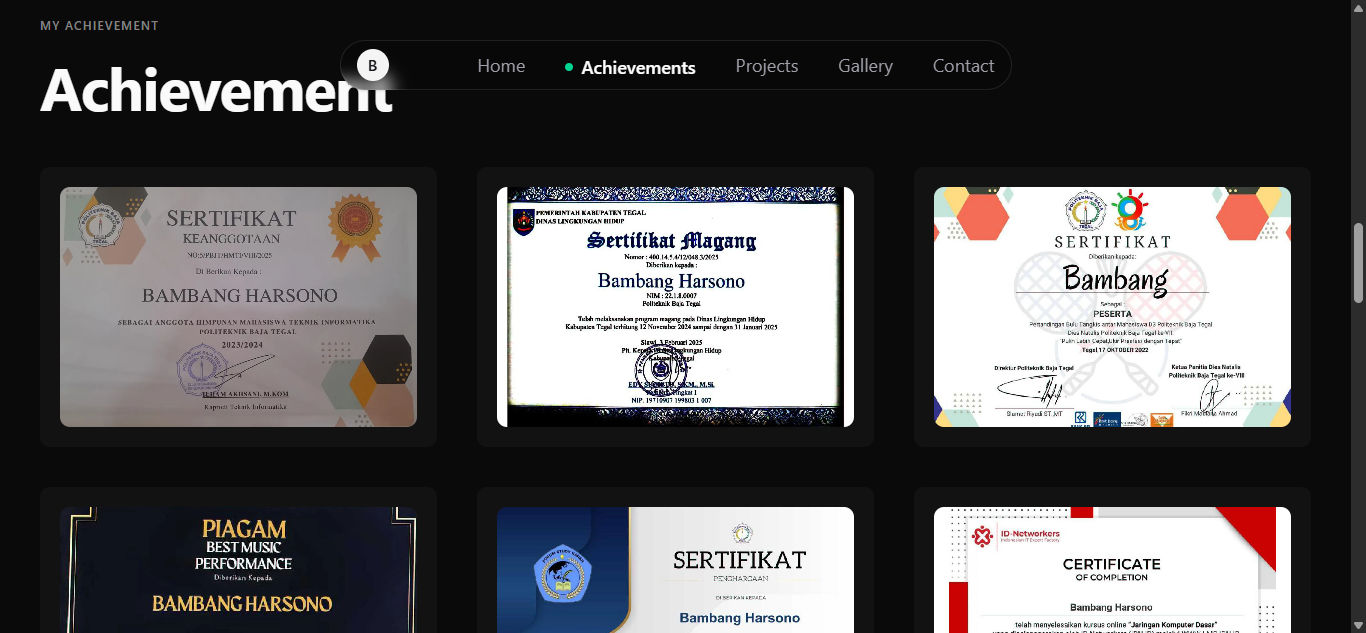Image resolution: width=1366 pixels, height=633 pixels.
Task: Click the green active-page indicator dot
Action: (x=570, y=68)
